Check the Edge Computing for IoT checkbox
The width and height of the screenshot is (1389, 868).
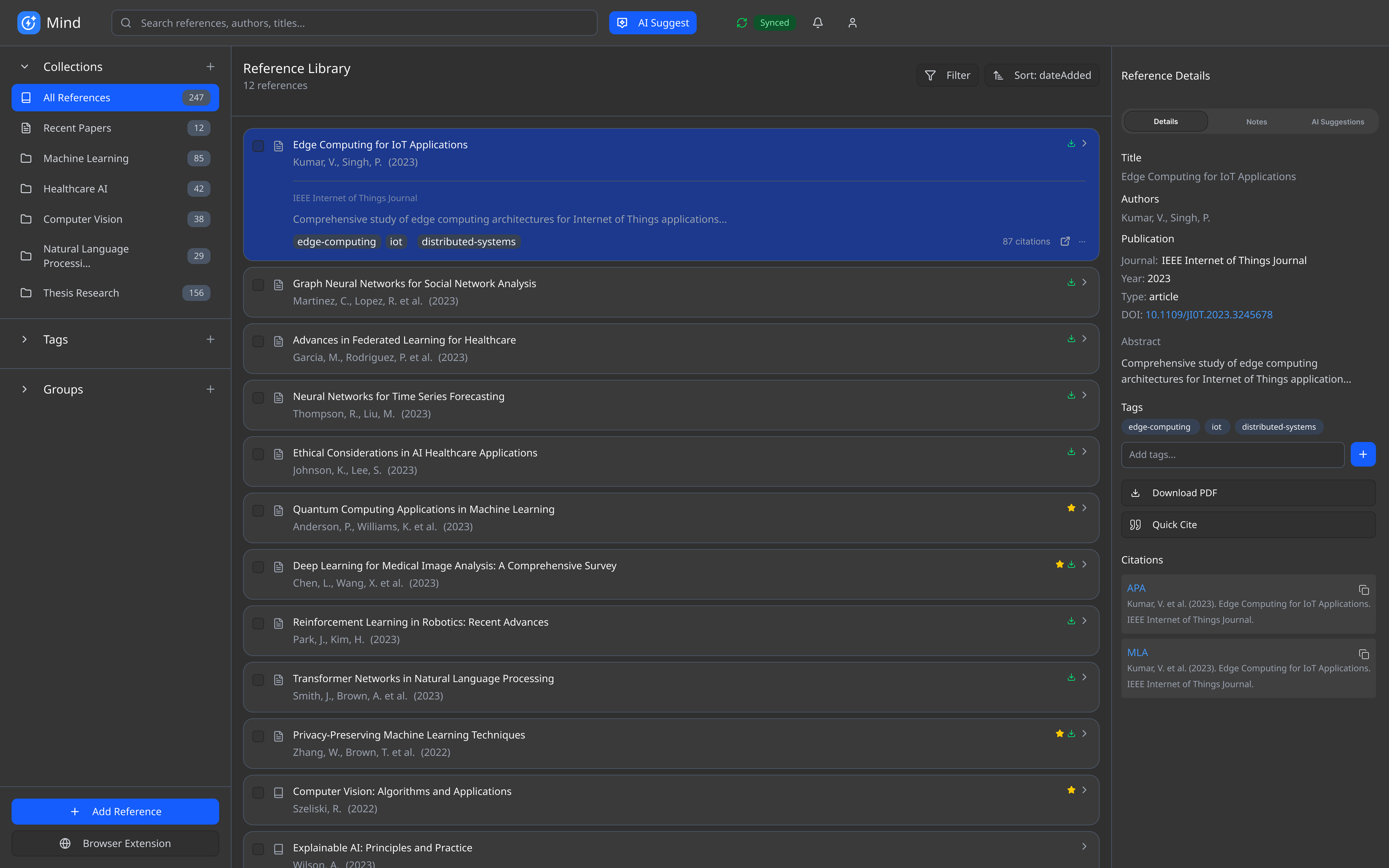point(258,146)
